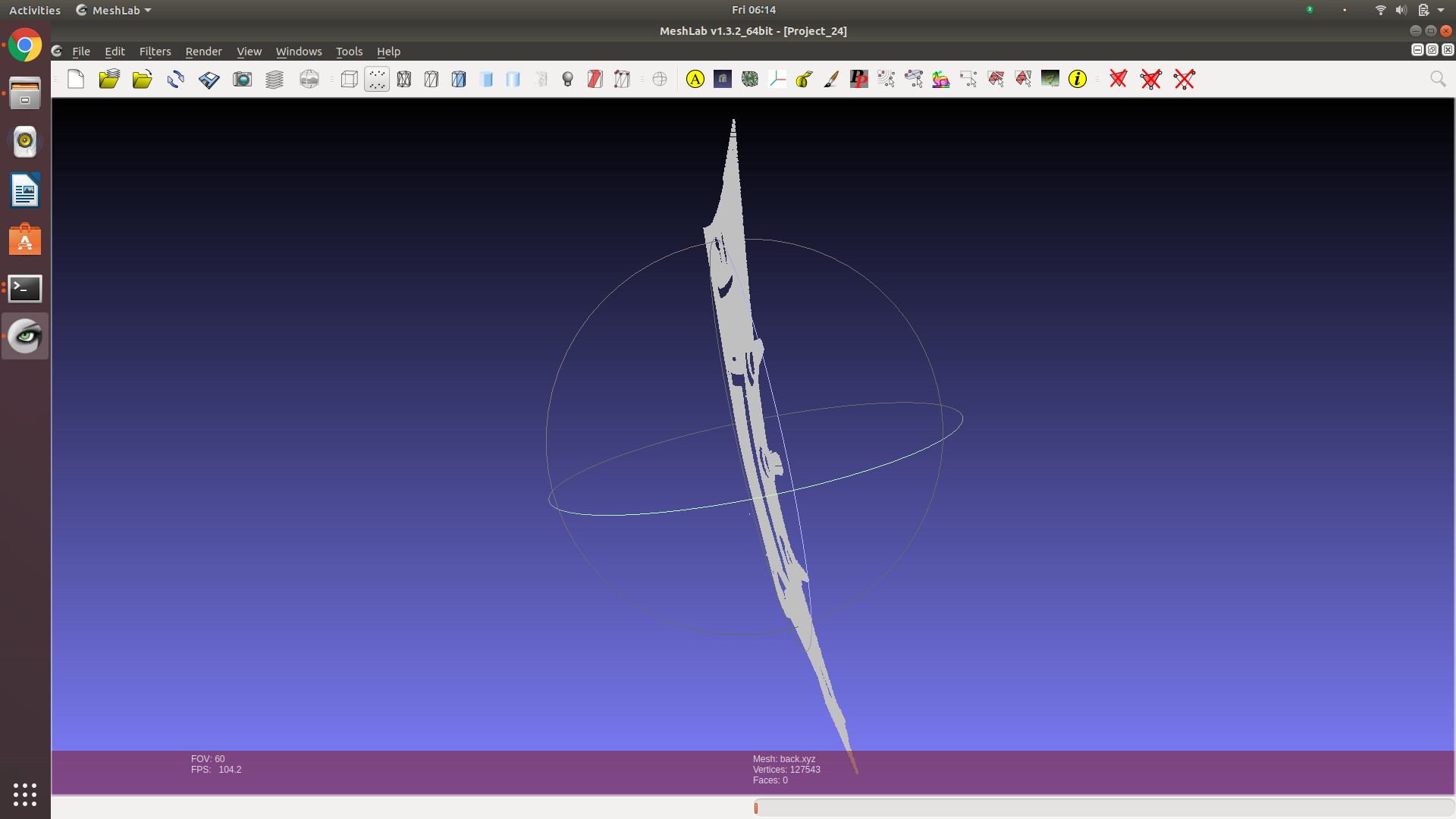The image size is (1456, 819).
Task: Open the Filters menu
Action: click(x=155, y=51)
